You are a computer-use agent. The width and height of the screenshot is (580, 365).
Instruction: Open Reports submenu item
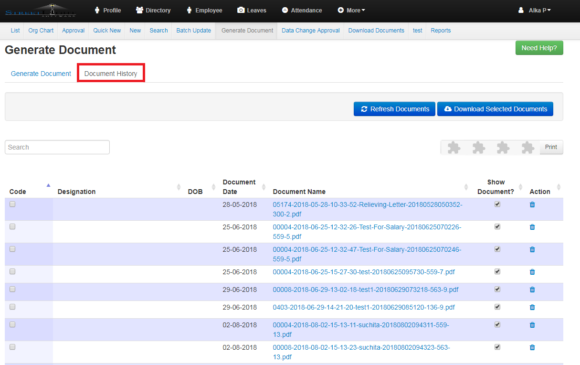441,31
